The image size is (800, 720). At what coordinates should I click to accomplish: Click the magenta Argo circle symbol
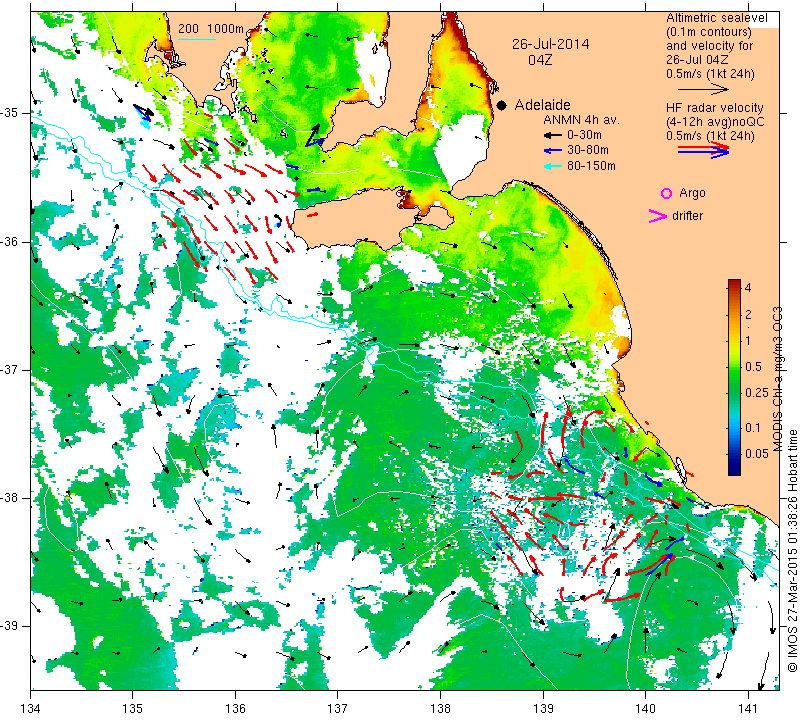coord(666,193)
